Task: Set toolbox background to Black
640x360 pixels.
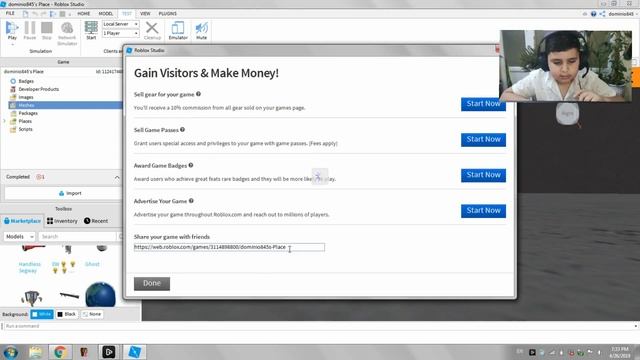Action: [67, 314]
